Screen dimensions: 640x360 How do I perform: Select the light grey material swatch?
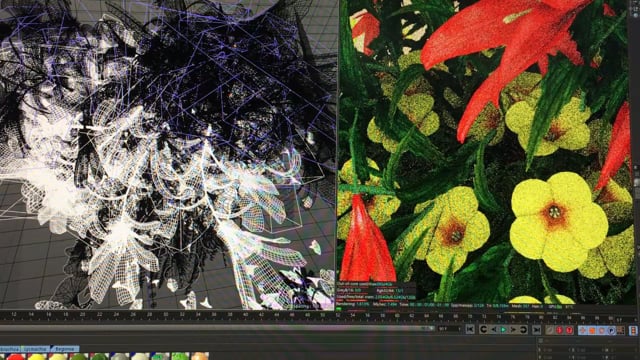coord(119,357)
